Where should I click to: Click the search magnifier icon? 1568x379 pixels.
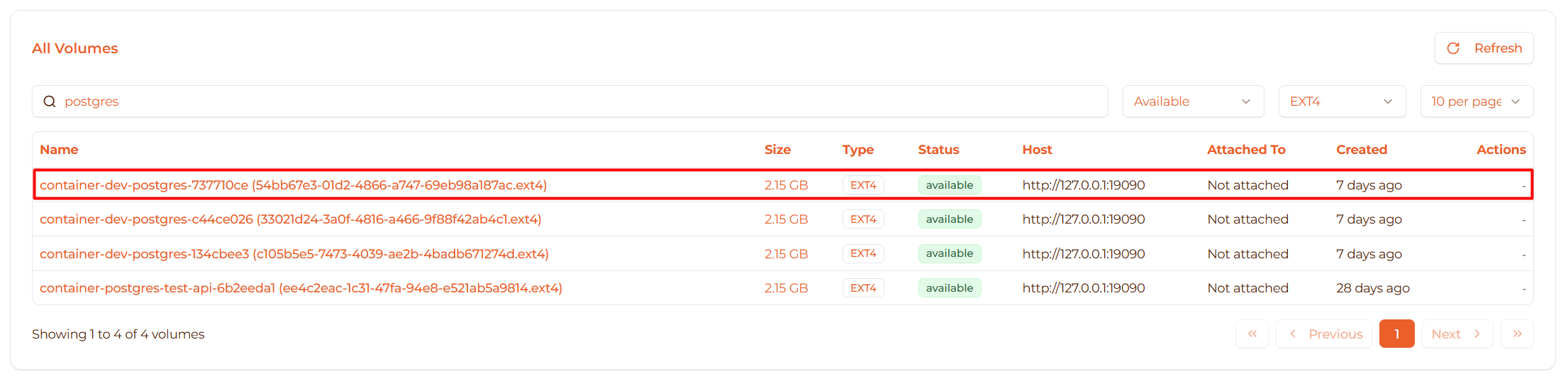click(x=50, y=101)
